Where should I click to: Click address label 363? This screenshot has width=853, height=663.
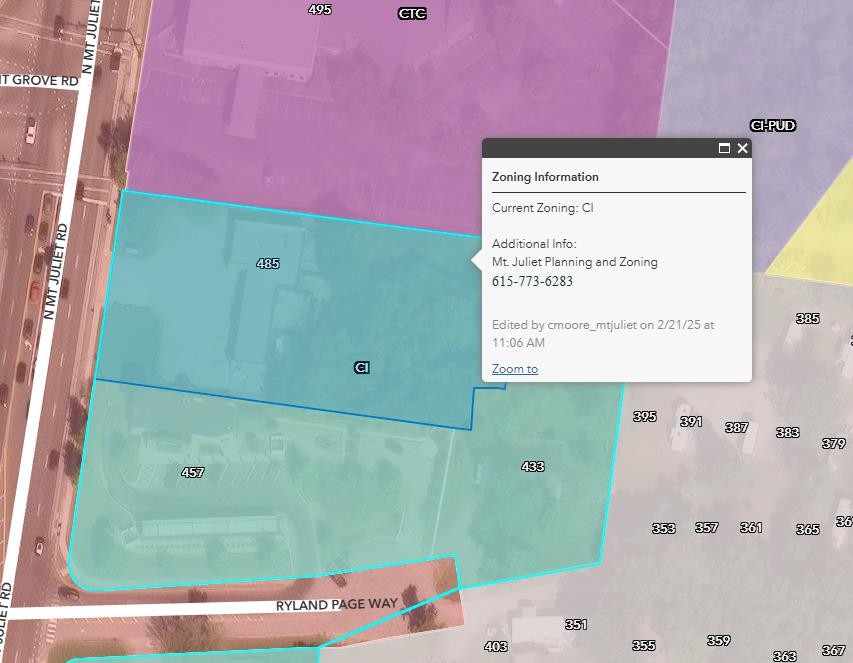tap(784, 656)
